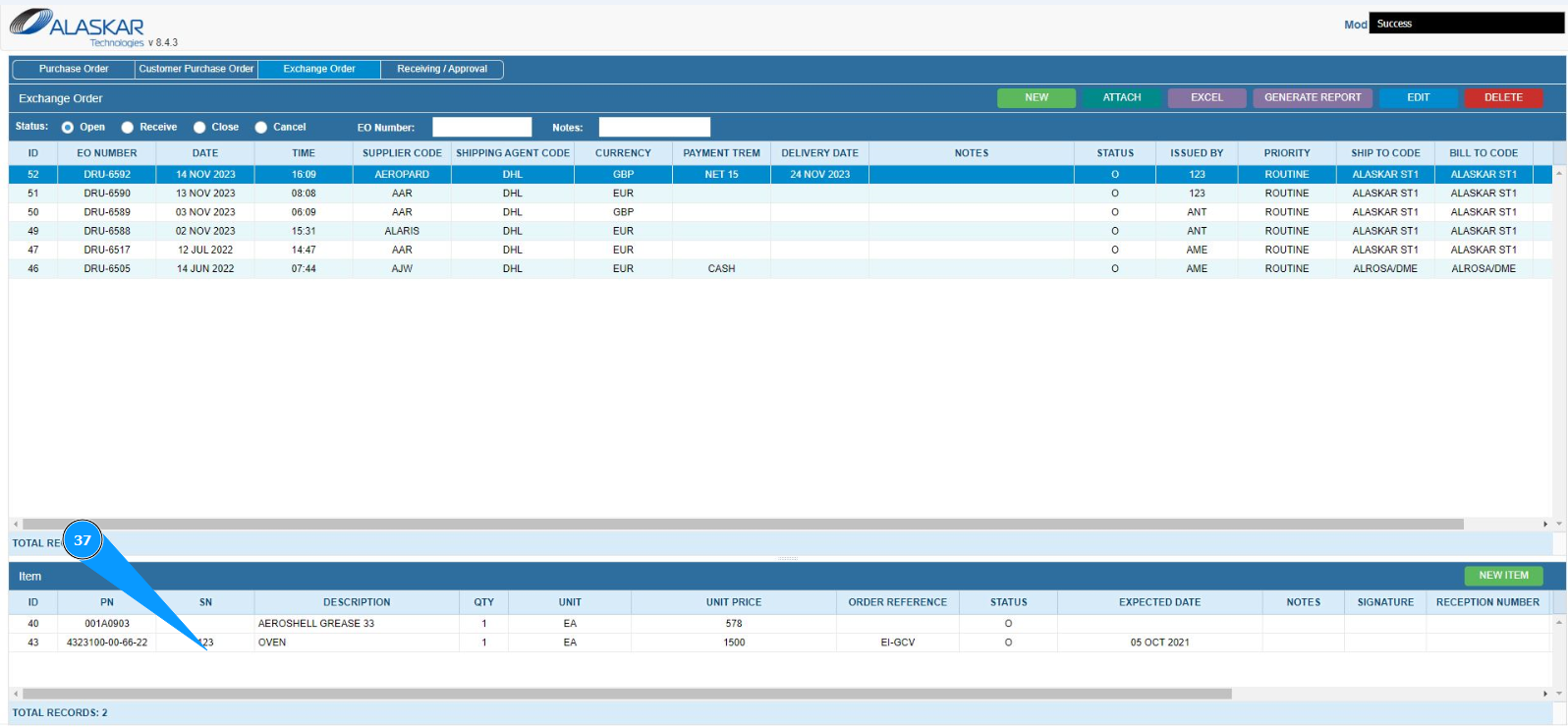Screen dimensions: 1568x728
Task: Click the NEW ITEM button
Action: pos(1503,576)
